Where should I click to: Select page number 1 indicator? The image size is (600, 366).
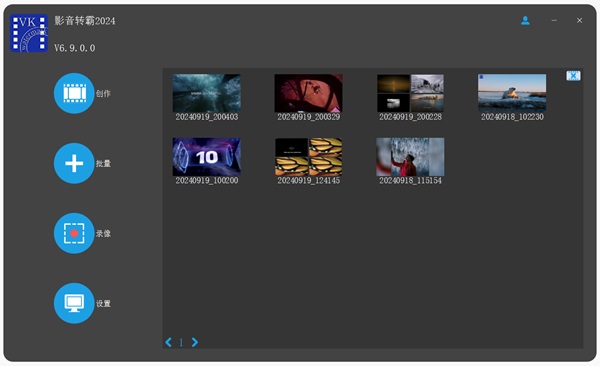181,342
